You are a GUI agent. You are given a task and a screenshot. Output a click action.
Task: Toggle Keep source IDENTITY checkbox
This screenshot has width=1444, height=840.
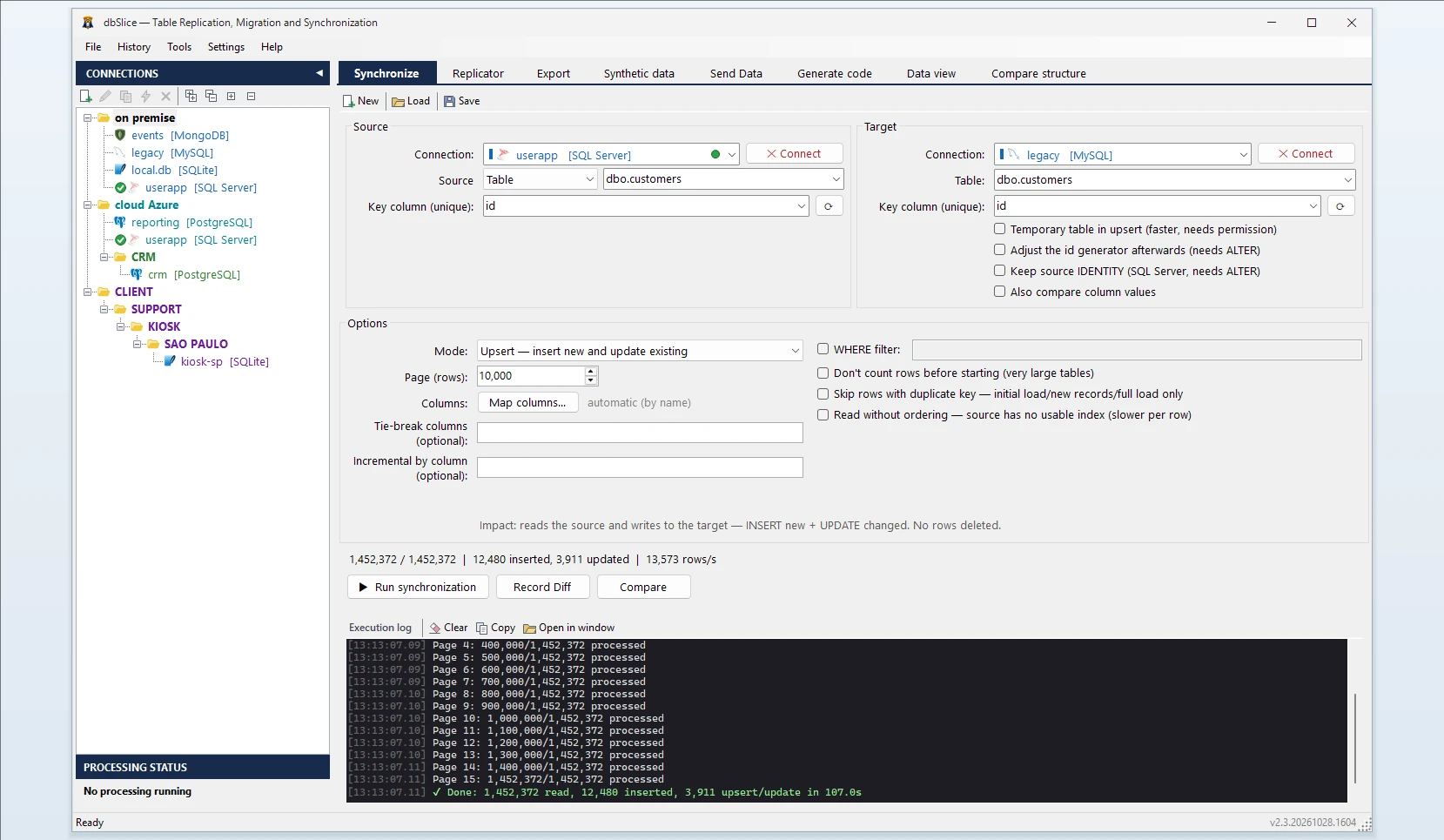click(x=1000, y=271)
